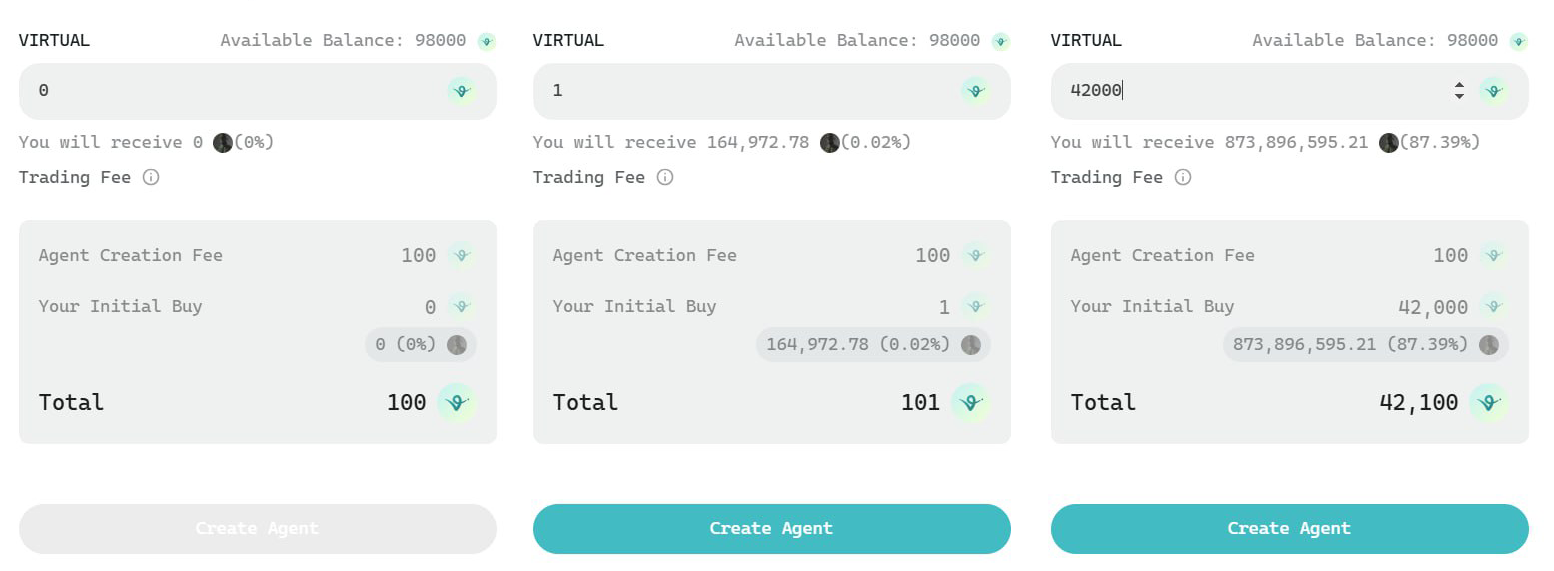1554x571 pixels.
Task: Click Trading Fee info icon in zero-amount panel
Action: (x=151, y=177)
